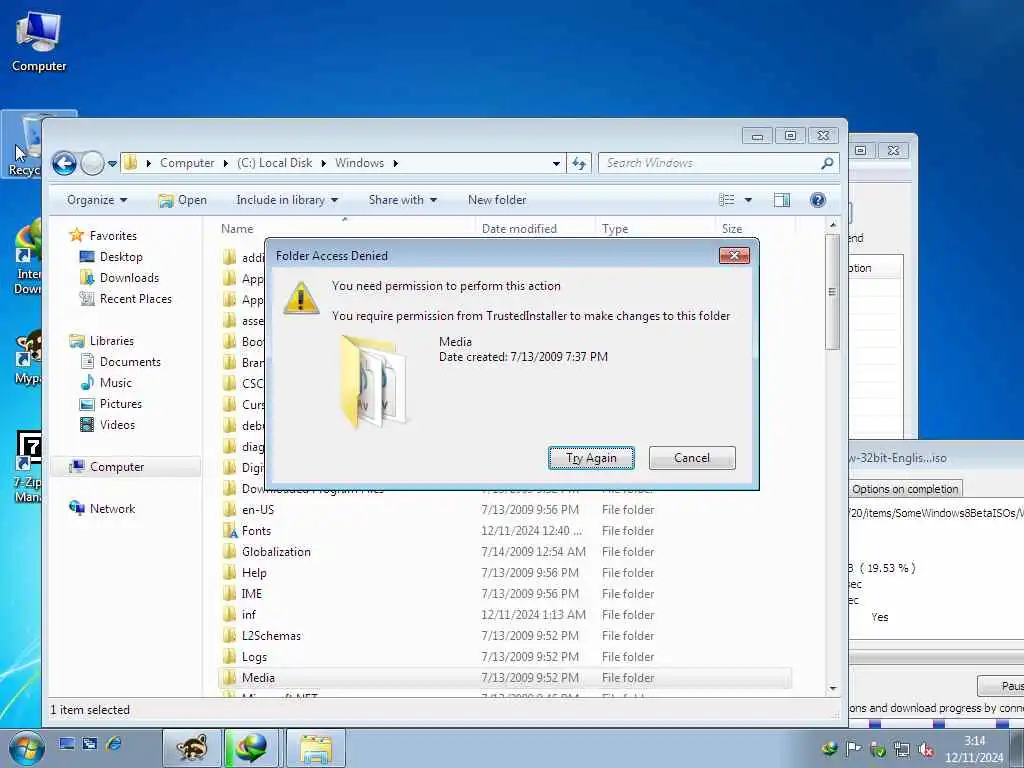
Task: Toggle the preview pane icon
Action: (x=782, y=200)
